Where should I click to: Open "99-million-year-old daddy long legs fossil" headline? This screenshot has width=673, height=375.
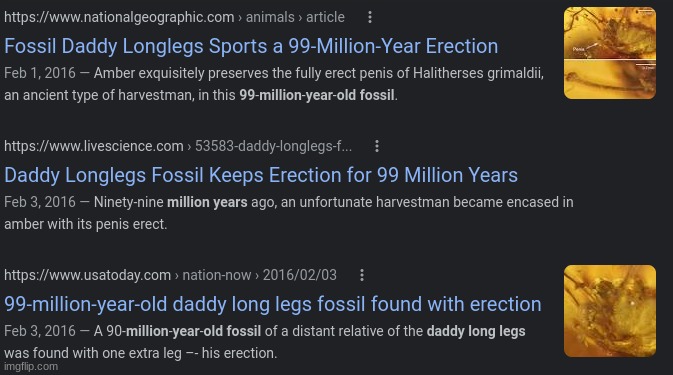273,304
